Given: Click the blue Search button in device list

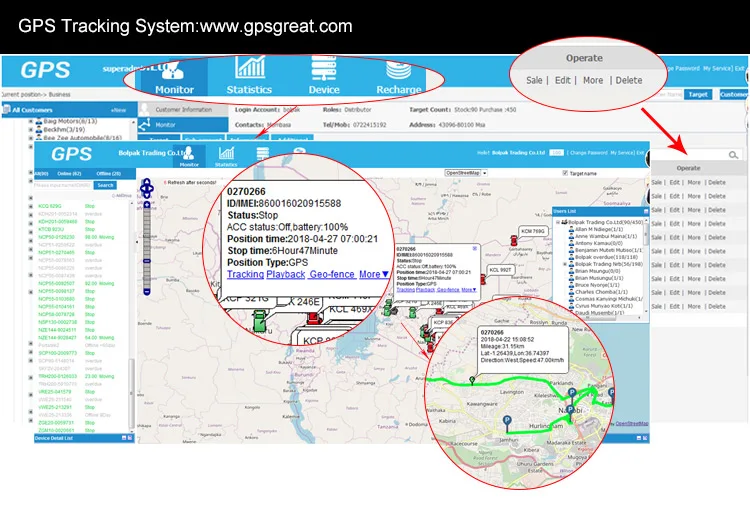Looking at the screenshot, I should (x=105, y=185).
